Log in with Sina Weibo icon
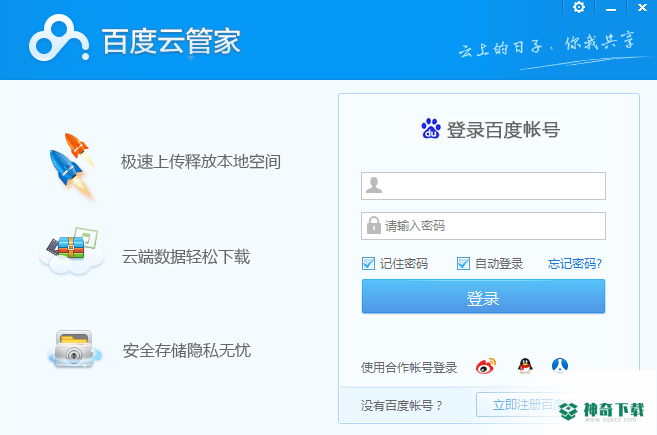The height and width of the screenshot is (435, 657). point(486,366)
